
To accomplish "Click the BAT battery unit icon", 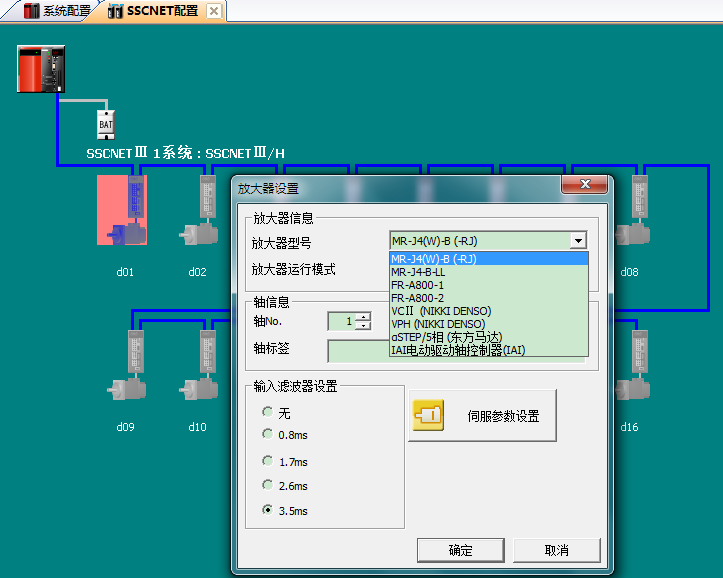I will point(105,124).
